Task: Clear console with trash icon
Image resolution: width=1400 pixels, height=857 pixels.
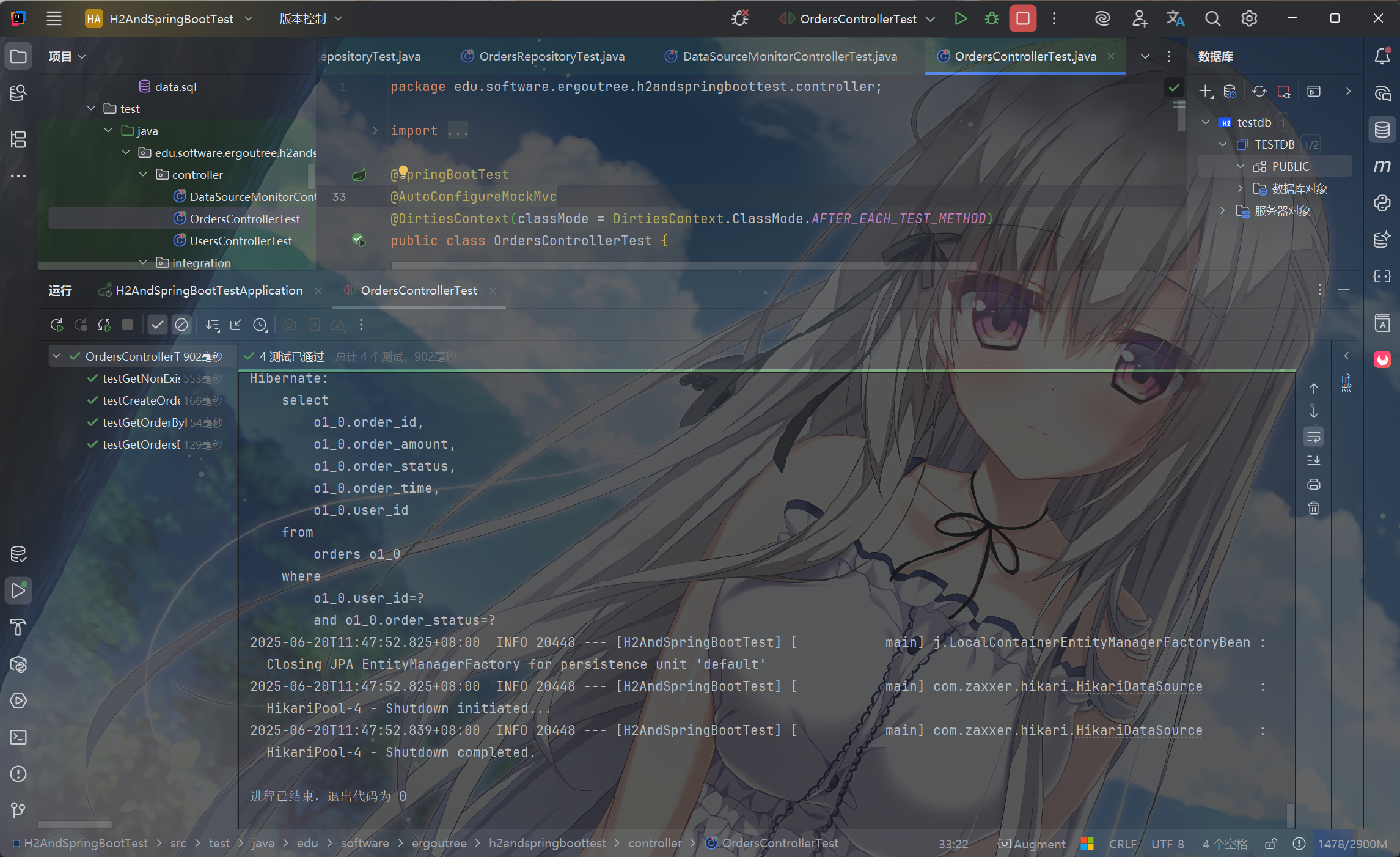Action: 1314,508
